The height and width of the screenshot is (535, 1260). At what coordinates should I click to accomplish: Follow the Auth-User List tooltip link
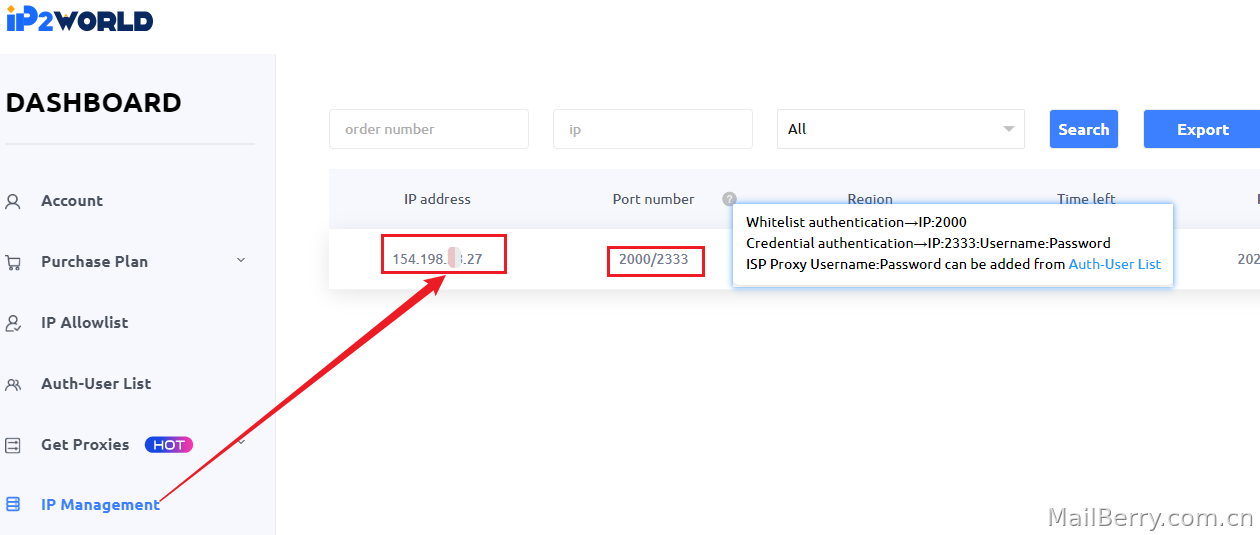pyautogui.click(x=1115, y=264)
